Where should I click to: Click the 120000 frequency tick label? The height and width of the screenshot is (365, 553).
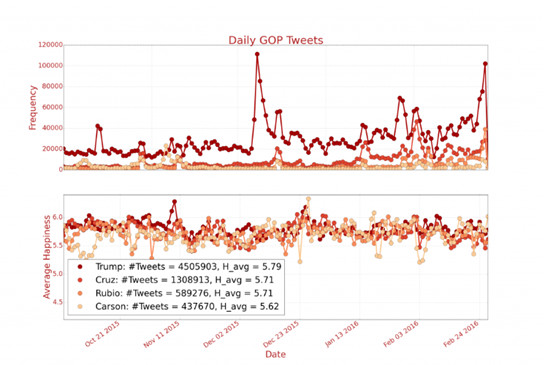[50, 45]
